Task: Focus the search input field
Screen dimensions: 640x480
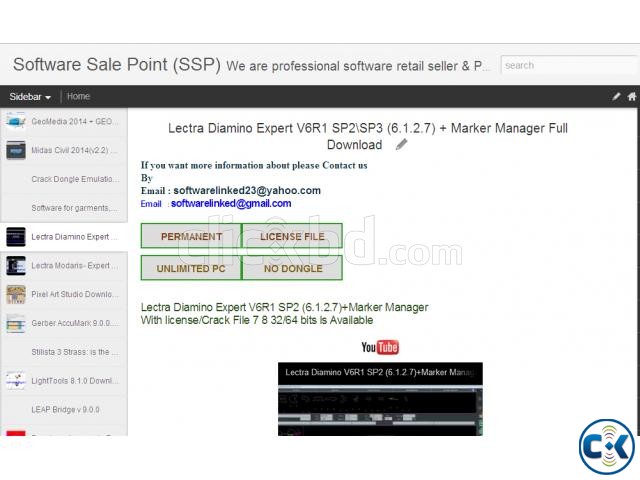Action: click(x=568, y=65)
